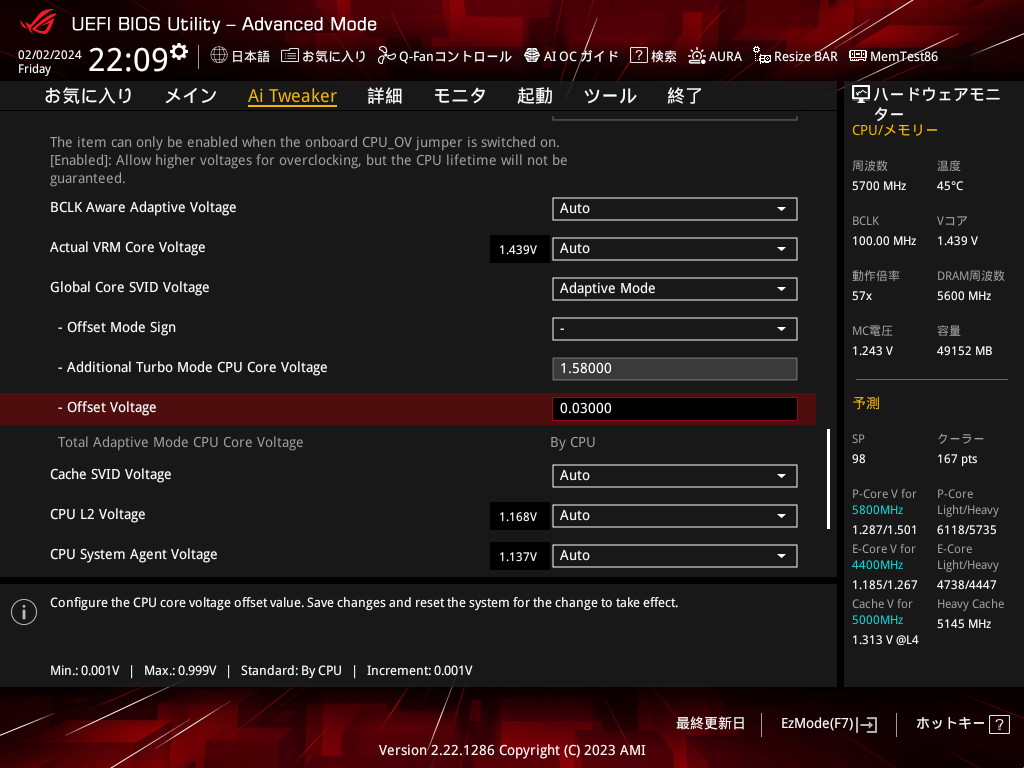Open the モニタ tab
Screen dimensions: 1024x768
460,96
